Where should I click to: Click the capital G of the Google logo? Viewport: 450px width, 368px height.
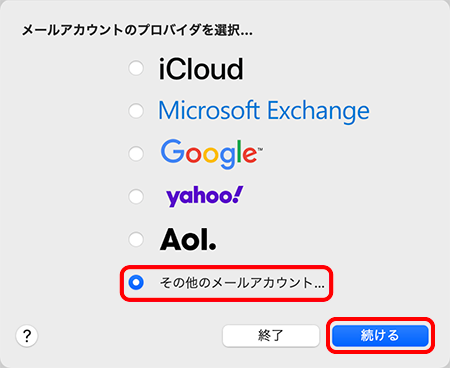(x=172, y=151)
